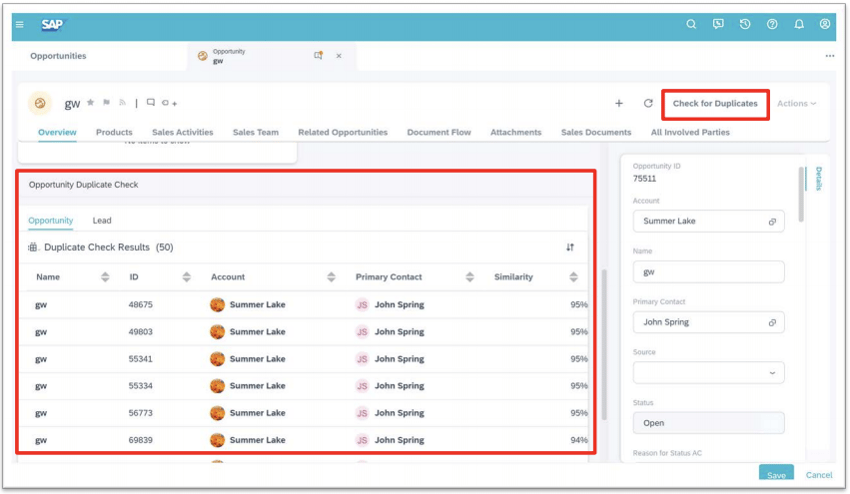Viewport: 850px width, 494px height.
Task: Open Summer Lake account in row 48675
Action: (x=257, y=305)
